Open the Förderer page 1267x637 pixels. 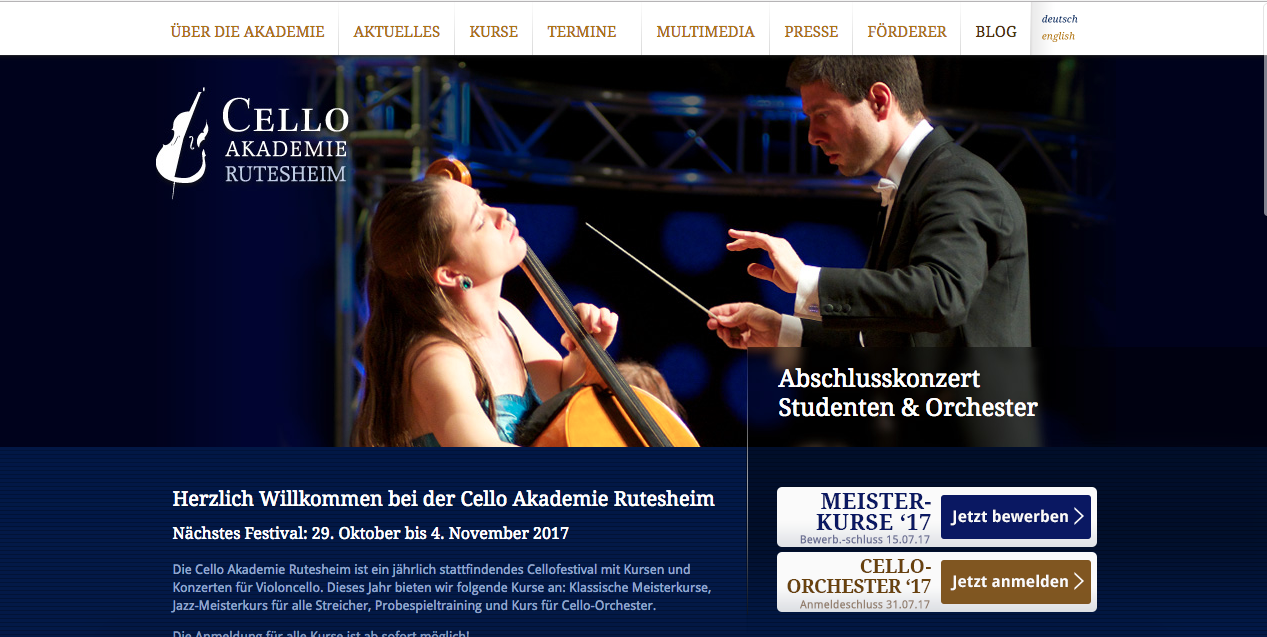click(906, 31)
